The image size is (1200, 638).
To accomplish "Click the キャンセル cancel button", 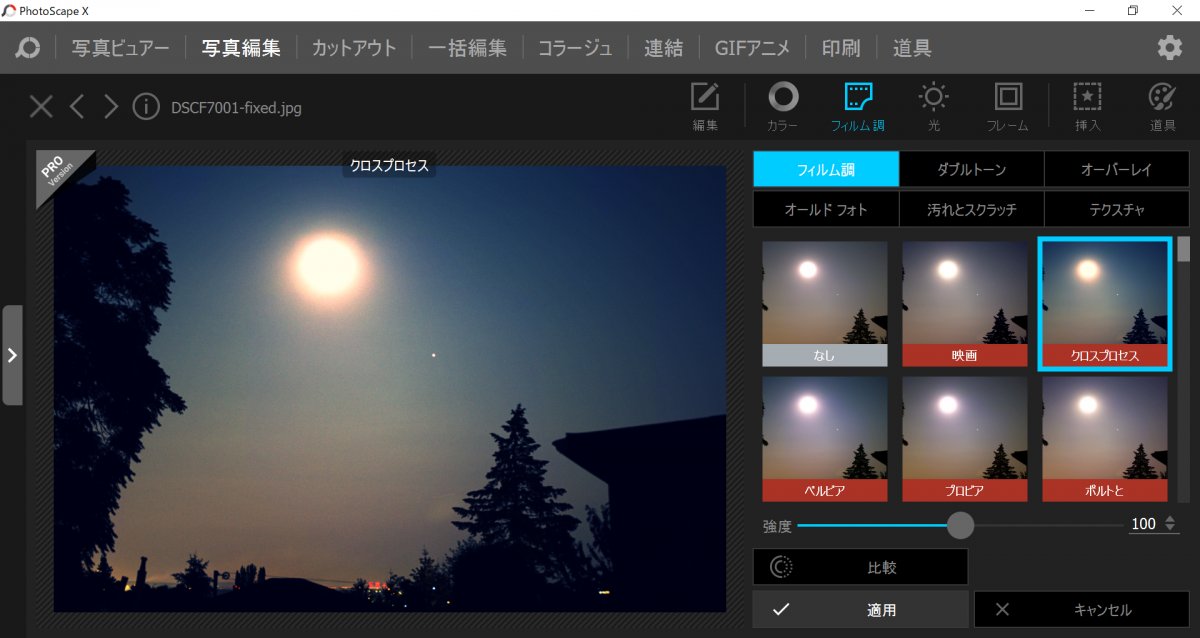I will click(1081, 609).
